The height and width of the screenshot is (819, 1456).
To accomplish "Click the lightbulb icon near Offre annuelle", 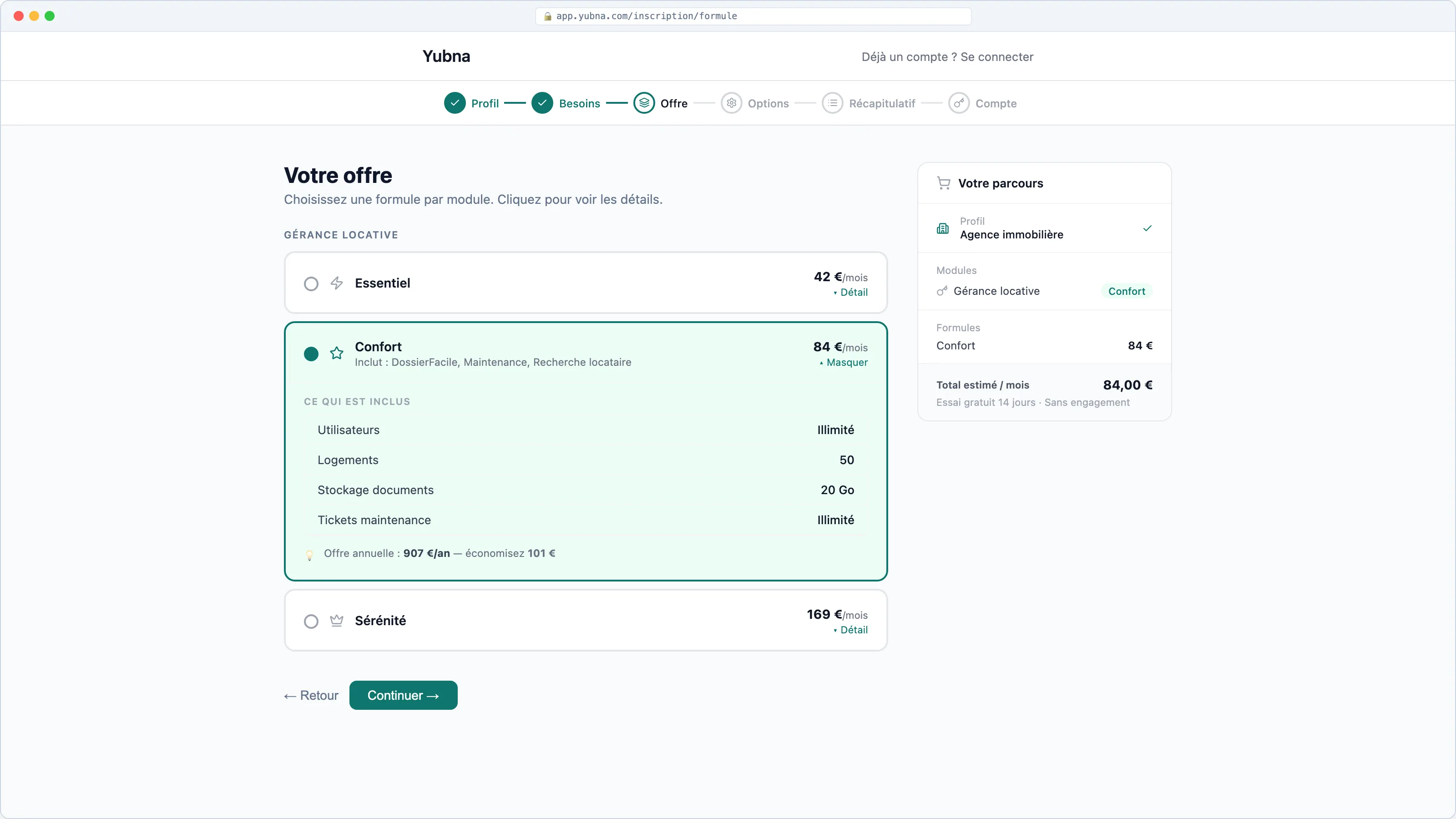I will [x=309, y=555].
